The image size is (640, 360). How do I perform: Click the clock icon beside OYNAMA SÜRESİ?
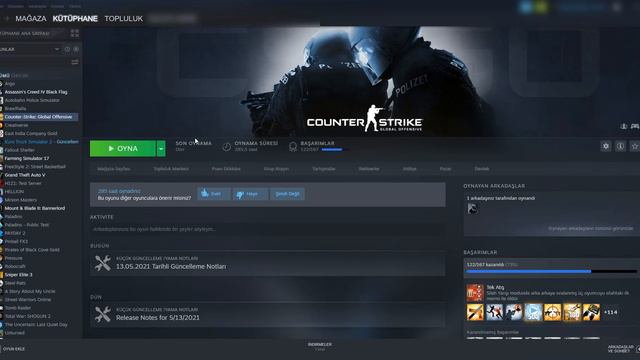tap(227, 147)
